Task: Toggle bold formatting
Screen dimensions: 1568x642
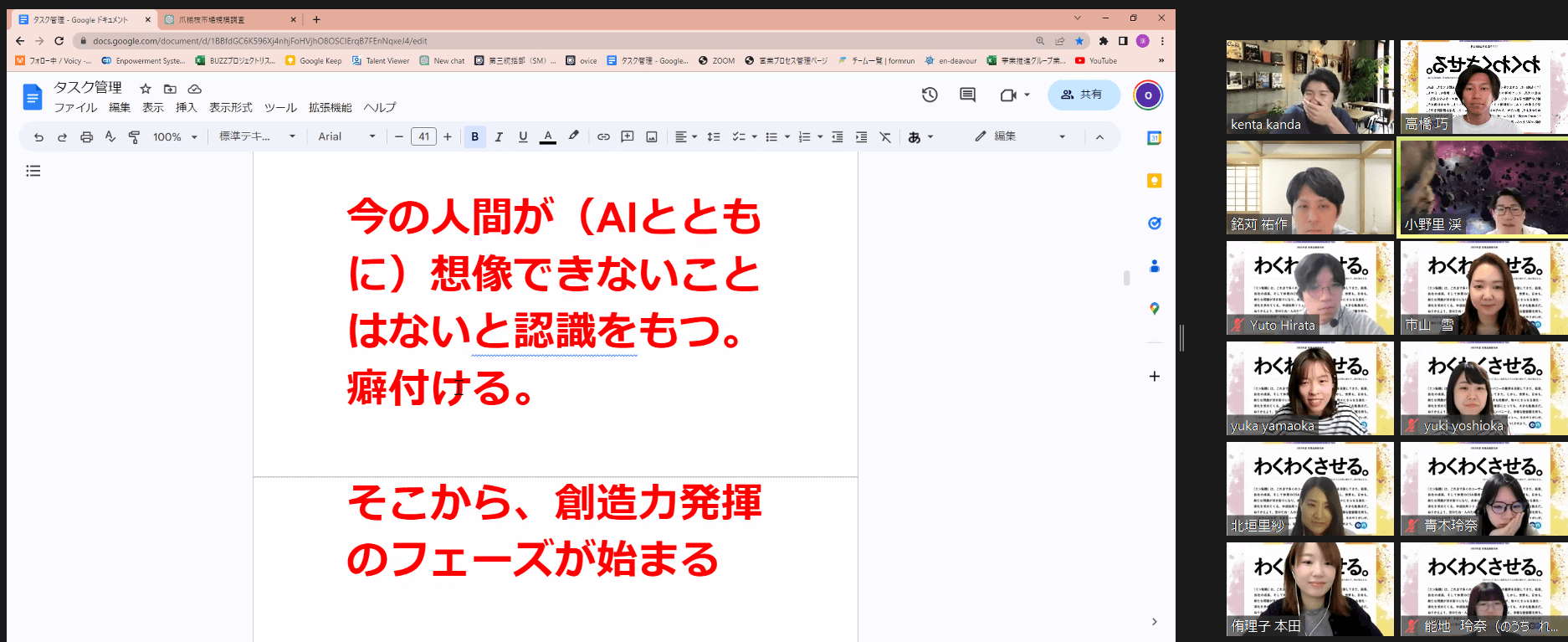Action: (474, 137)
